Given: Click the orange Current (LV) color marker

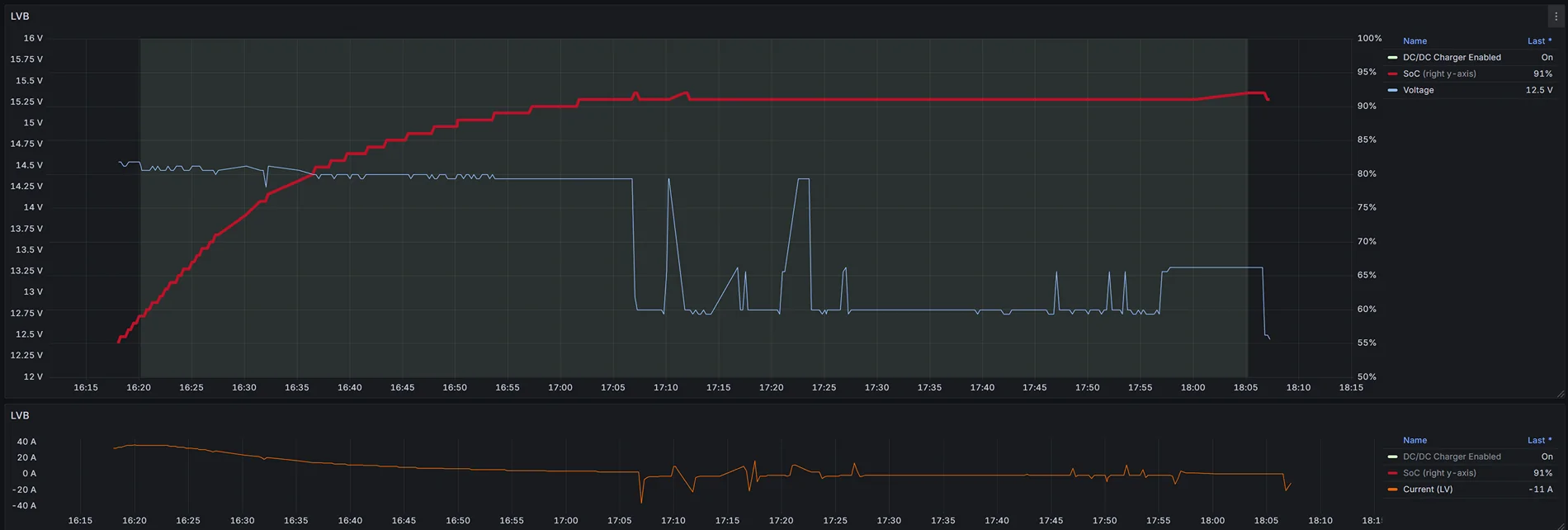Looking at the screenshot, I should [1393, 490].
